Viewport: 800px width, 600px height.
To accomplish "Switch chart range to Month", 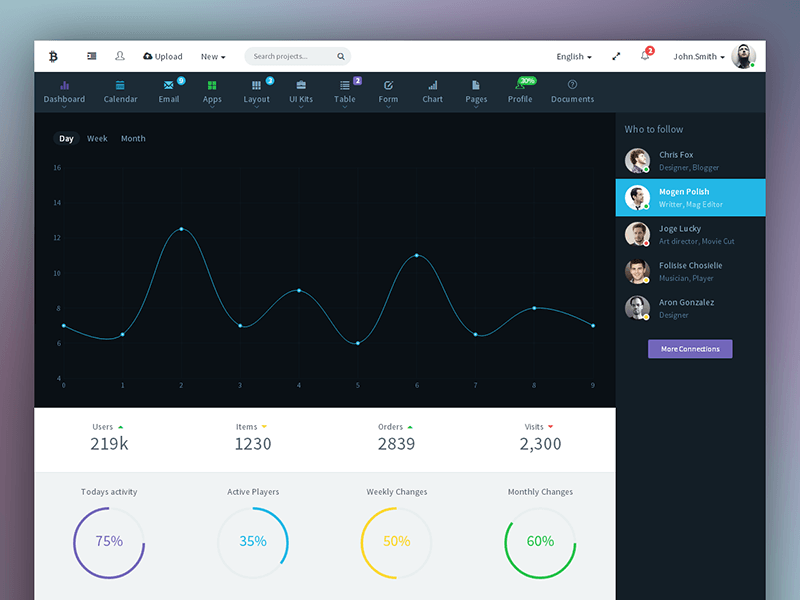I will (x=133, y=139).
